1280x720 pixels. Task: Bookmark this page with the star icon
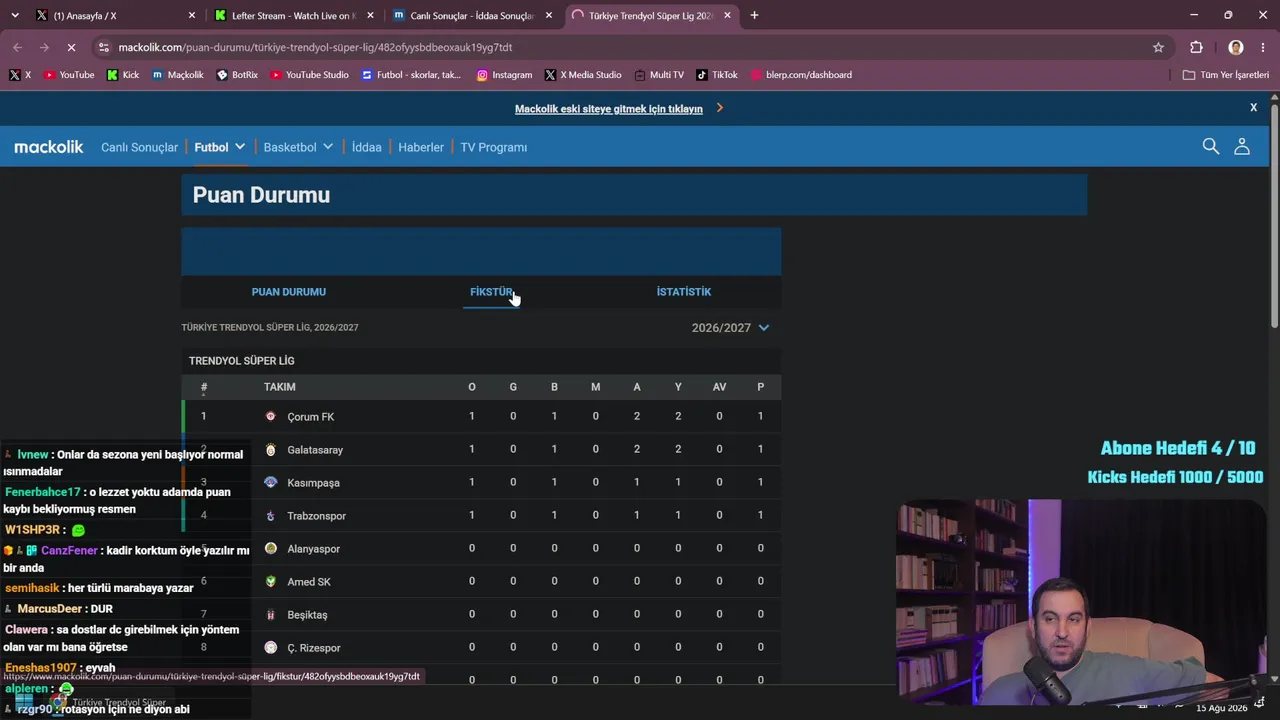click(x=1158, y=47)
